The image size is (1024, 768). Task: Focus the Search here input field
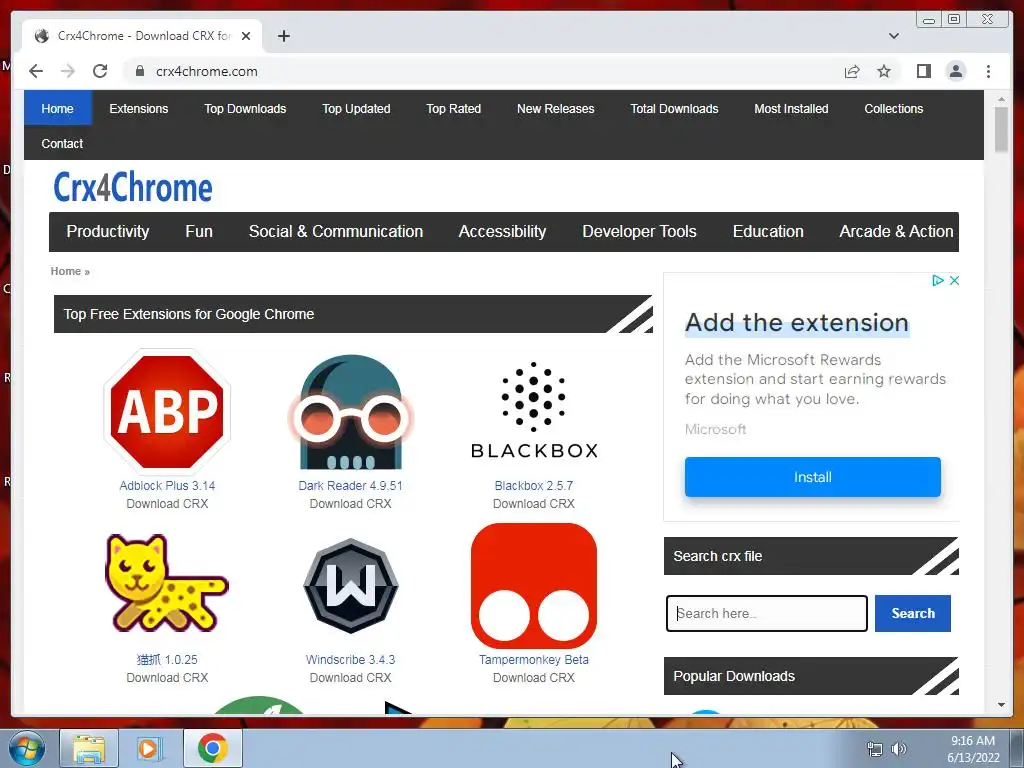click(x=767, y=613)
